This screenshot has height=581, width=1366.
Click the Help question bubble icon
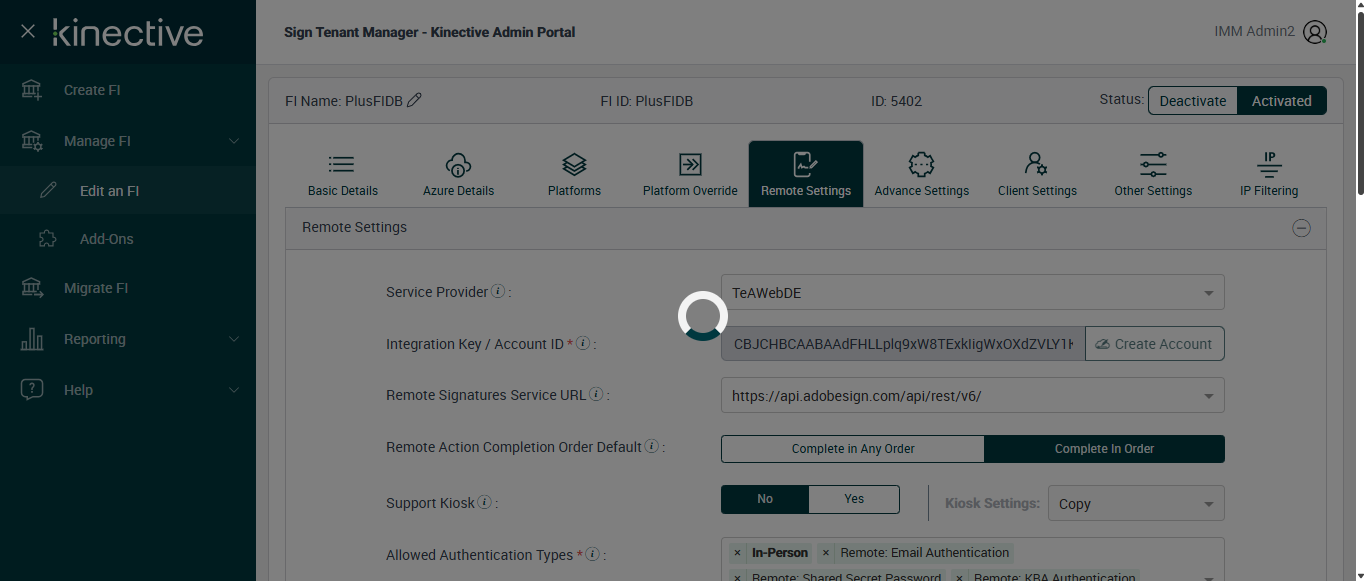(32, 390)
